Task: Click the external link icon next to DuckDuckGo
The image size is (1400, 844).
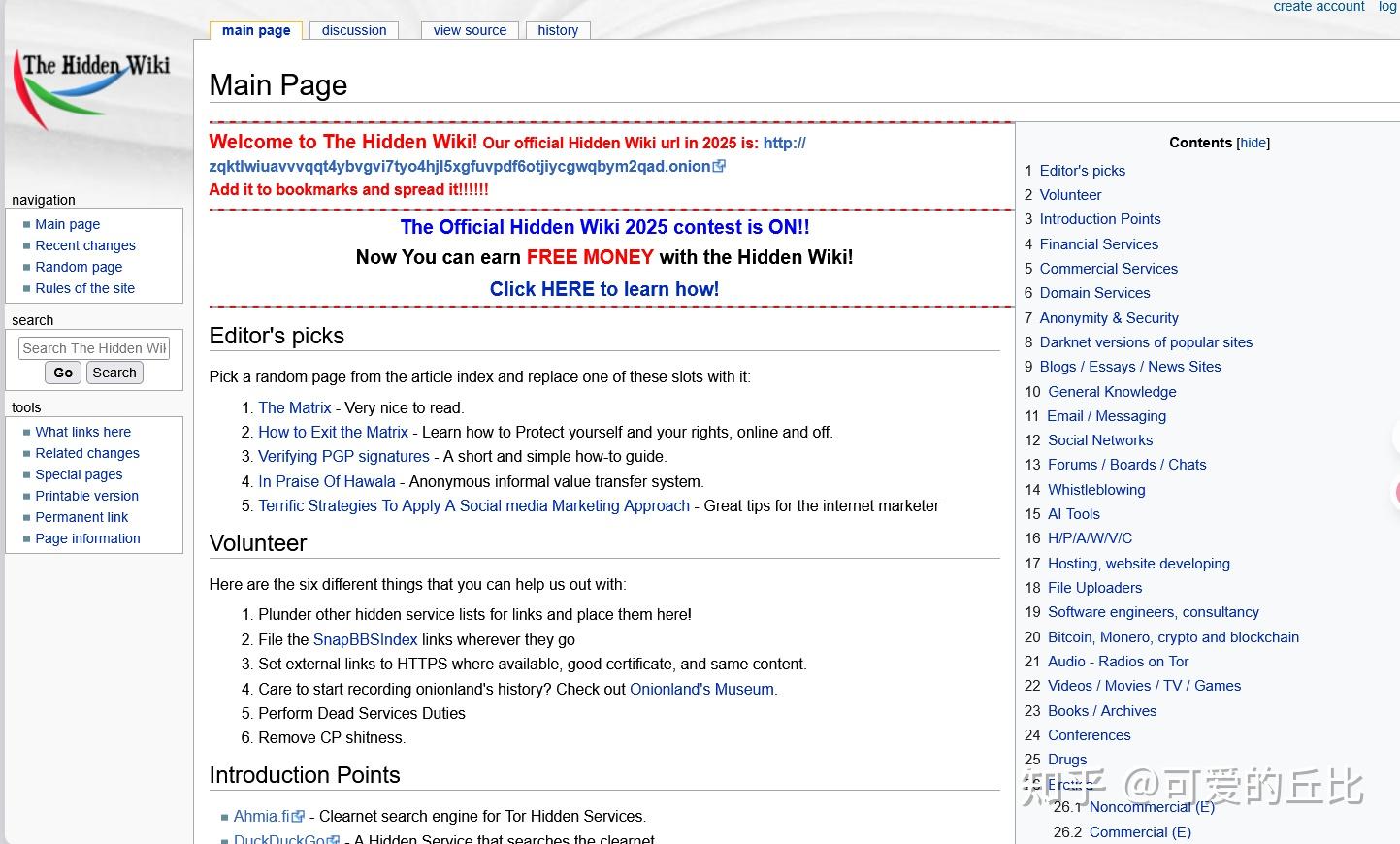Action: [x=335, y=839]
